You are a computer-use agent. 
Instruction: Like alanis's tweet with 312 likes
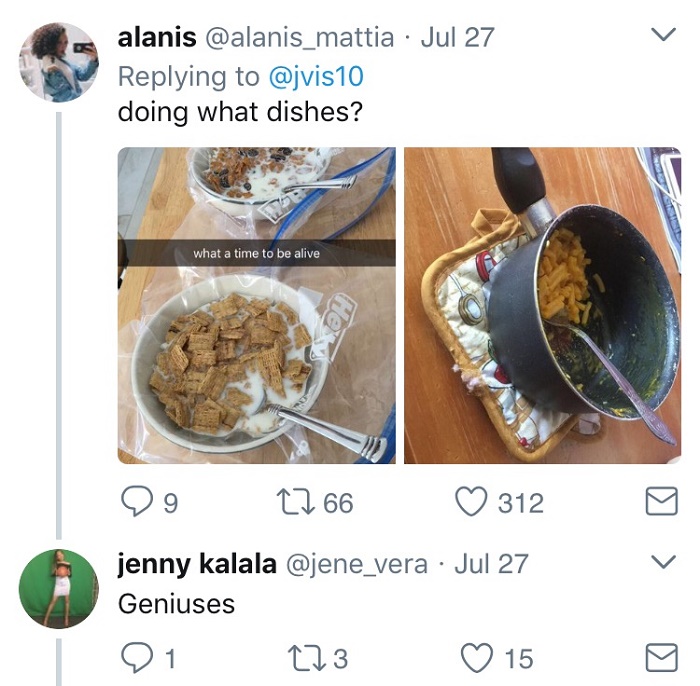coord(470,501)
